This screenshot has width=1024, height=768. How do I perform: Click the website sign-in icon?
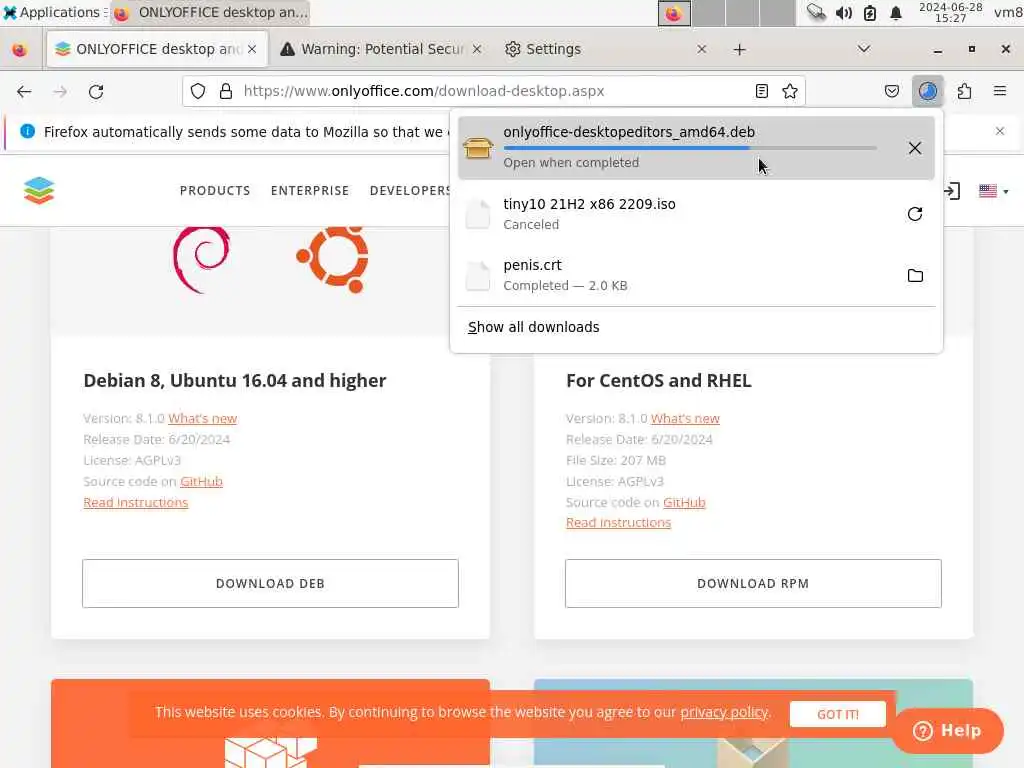[x=952, y=191]
